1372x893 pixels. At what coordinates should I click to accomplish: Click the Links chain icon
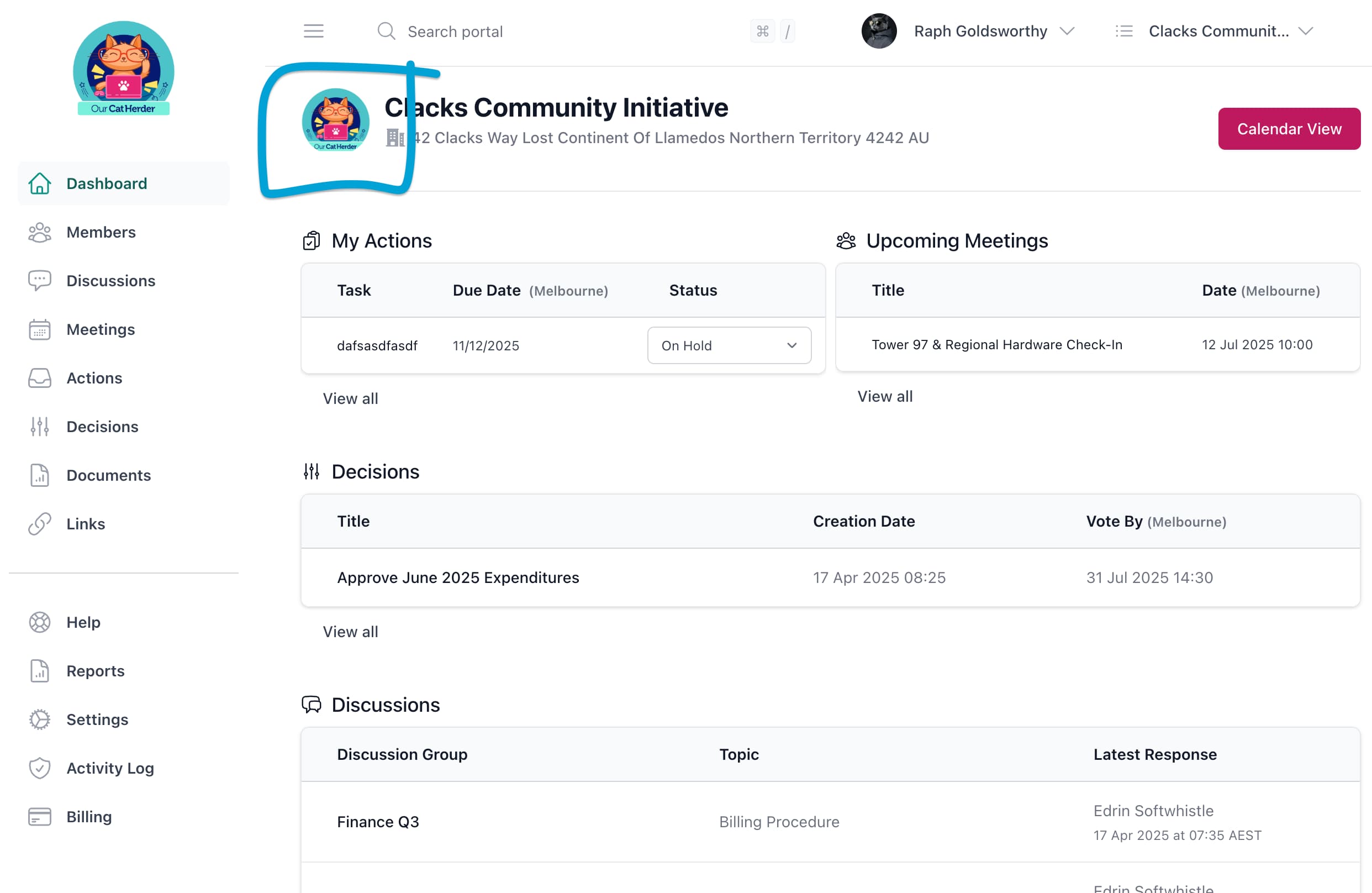coord(39,524)
